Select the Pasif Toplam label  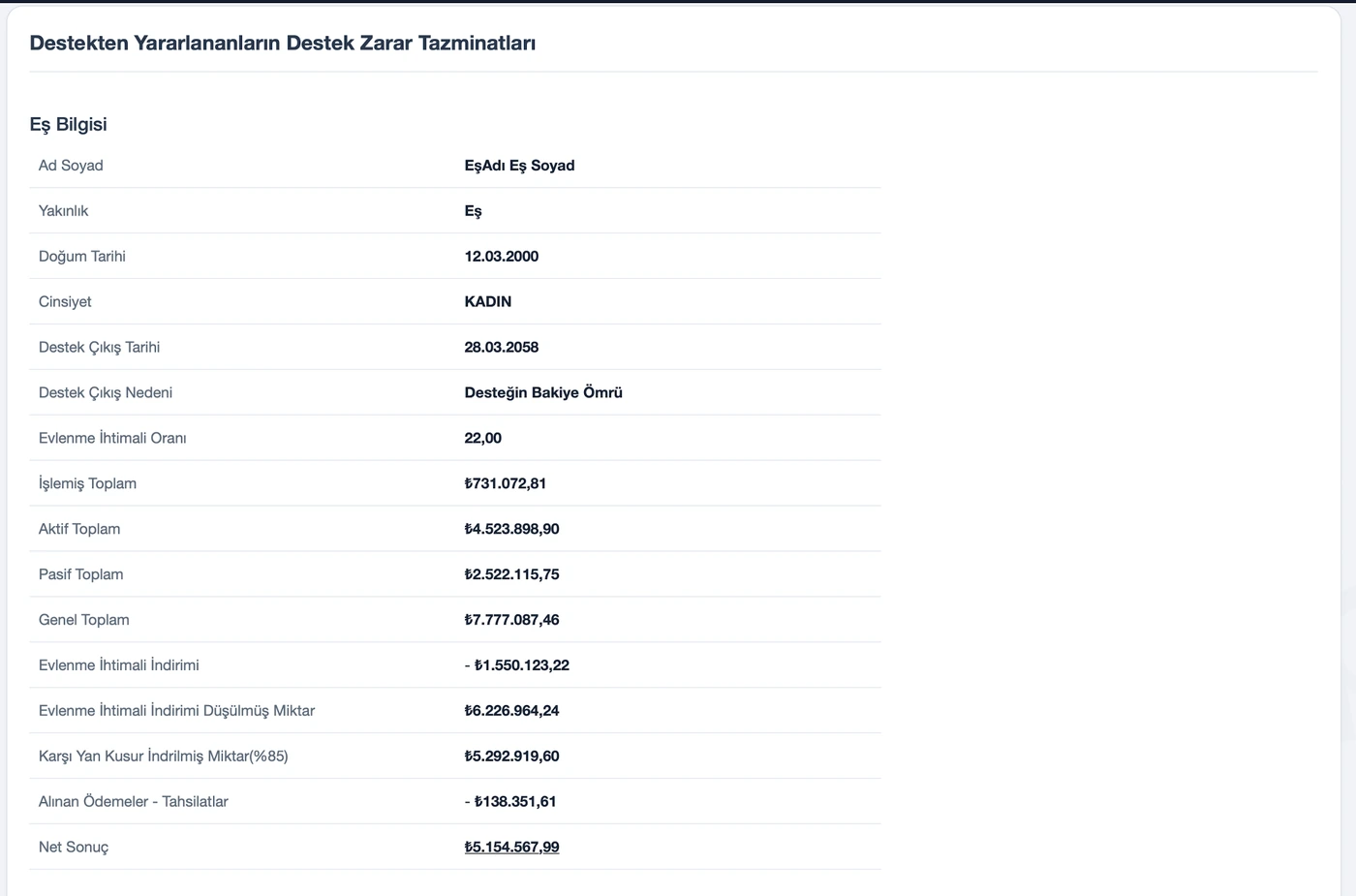(x=81, y=575)
